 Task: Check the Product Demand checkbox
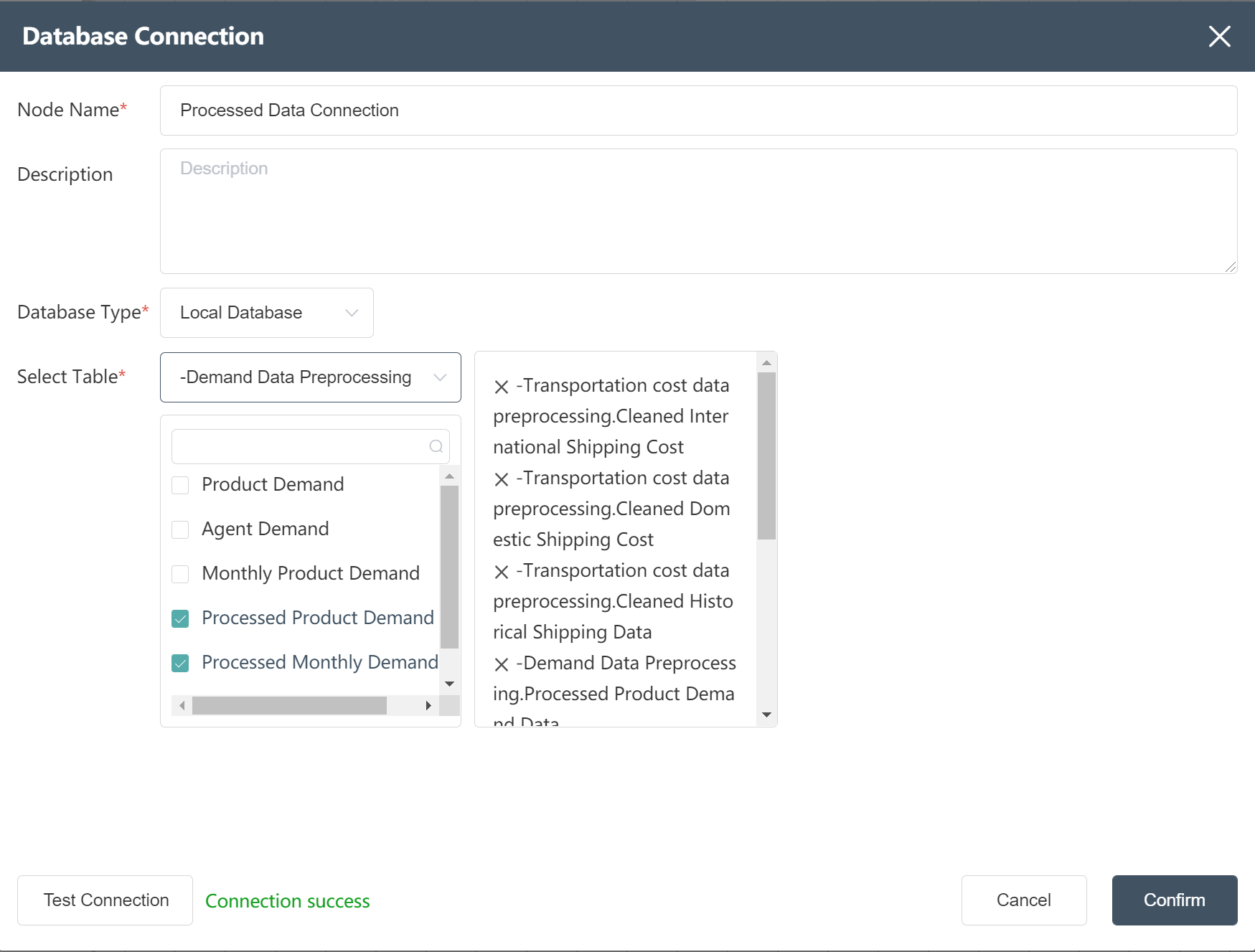point(180,486)
